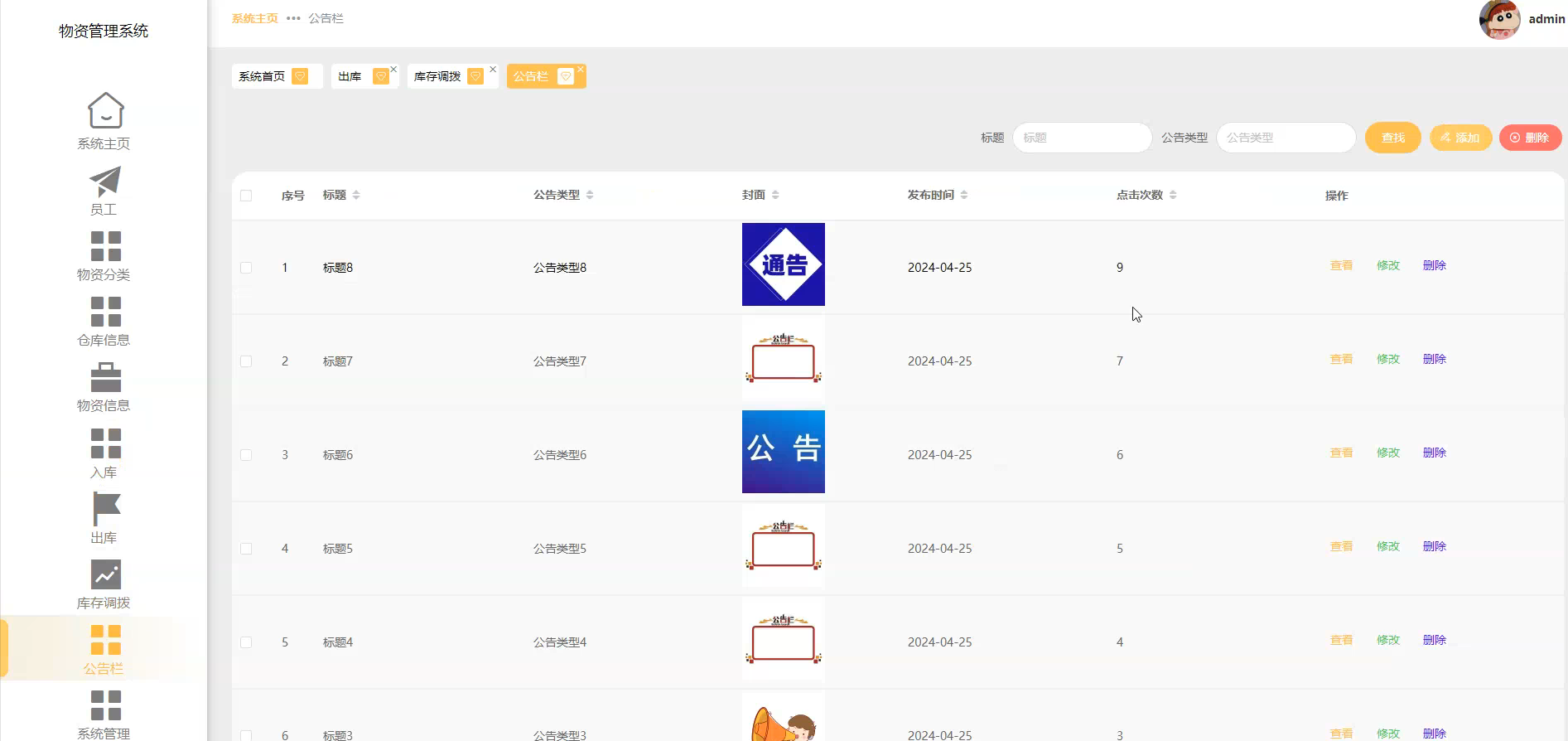Open 通告 cover thumbnail of 标题8
This screenshot has height=741, width=1568.
click(x=784, y=264)
